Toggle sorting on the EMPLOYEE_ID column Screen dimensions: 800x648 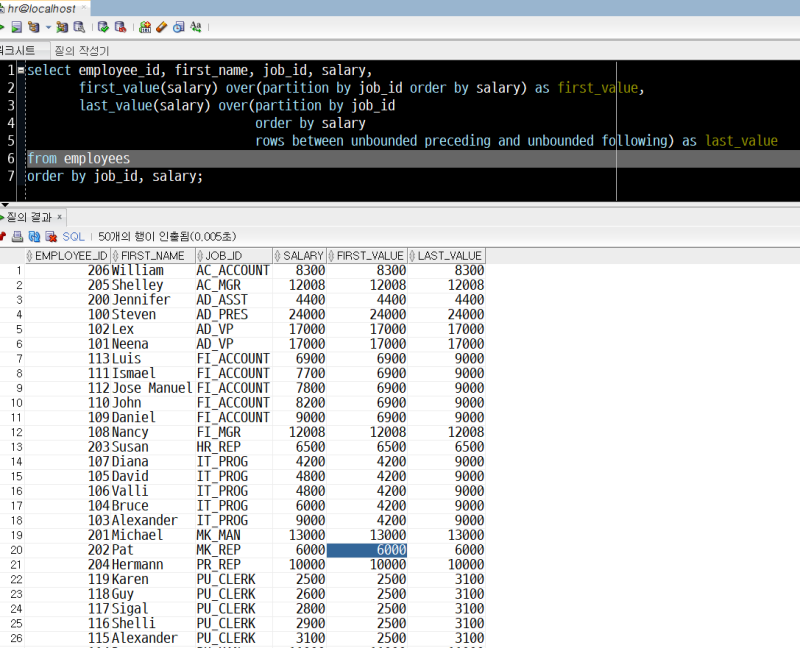pyautogui.click(x=68, y=255)
